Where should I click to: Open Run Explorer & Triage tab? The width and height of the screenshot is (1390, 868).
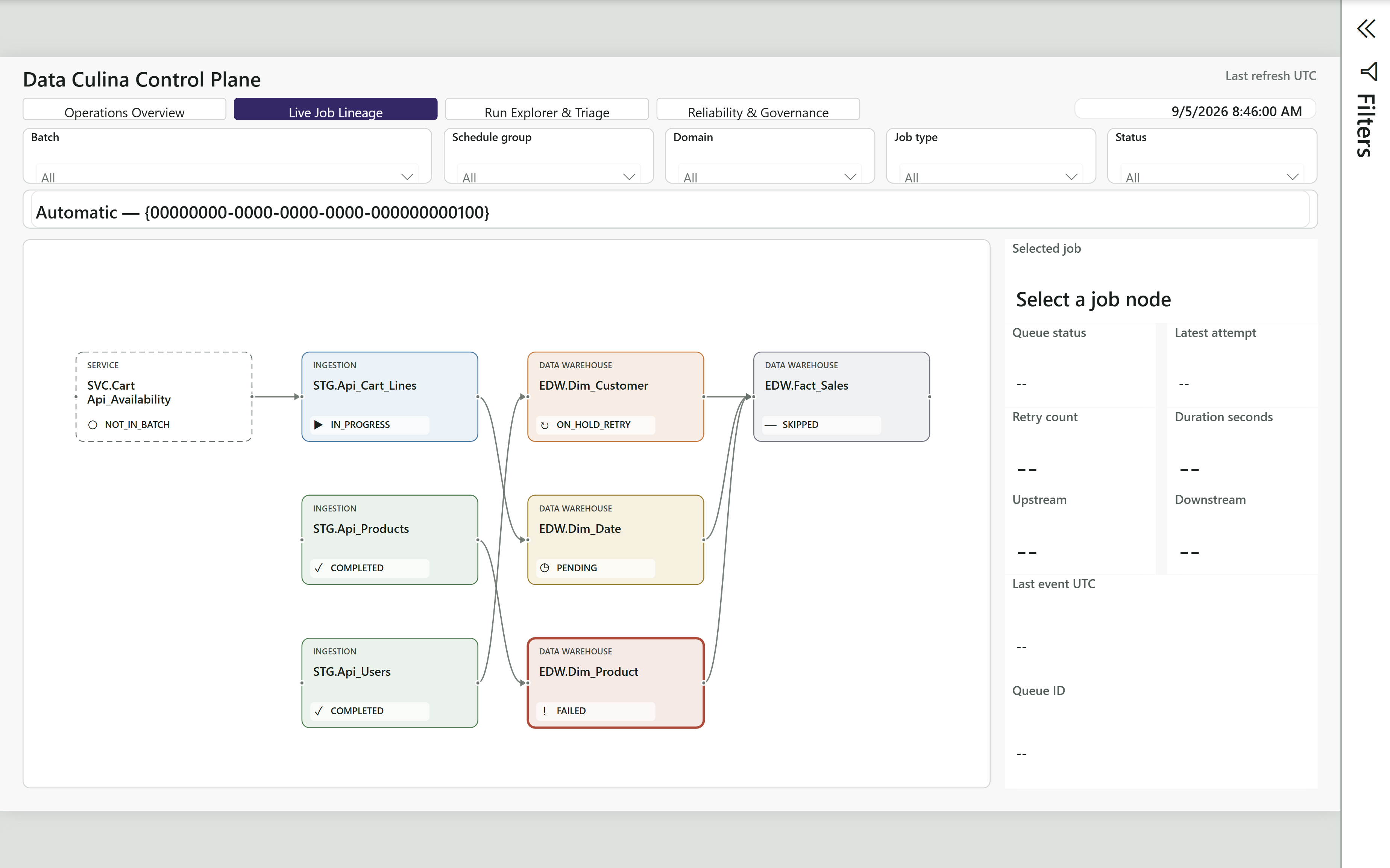(x=547, y=110)
